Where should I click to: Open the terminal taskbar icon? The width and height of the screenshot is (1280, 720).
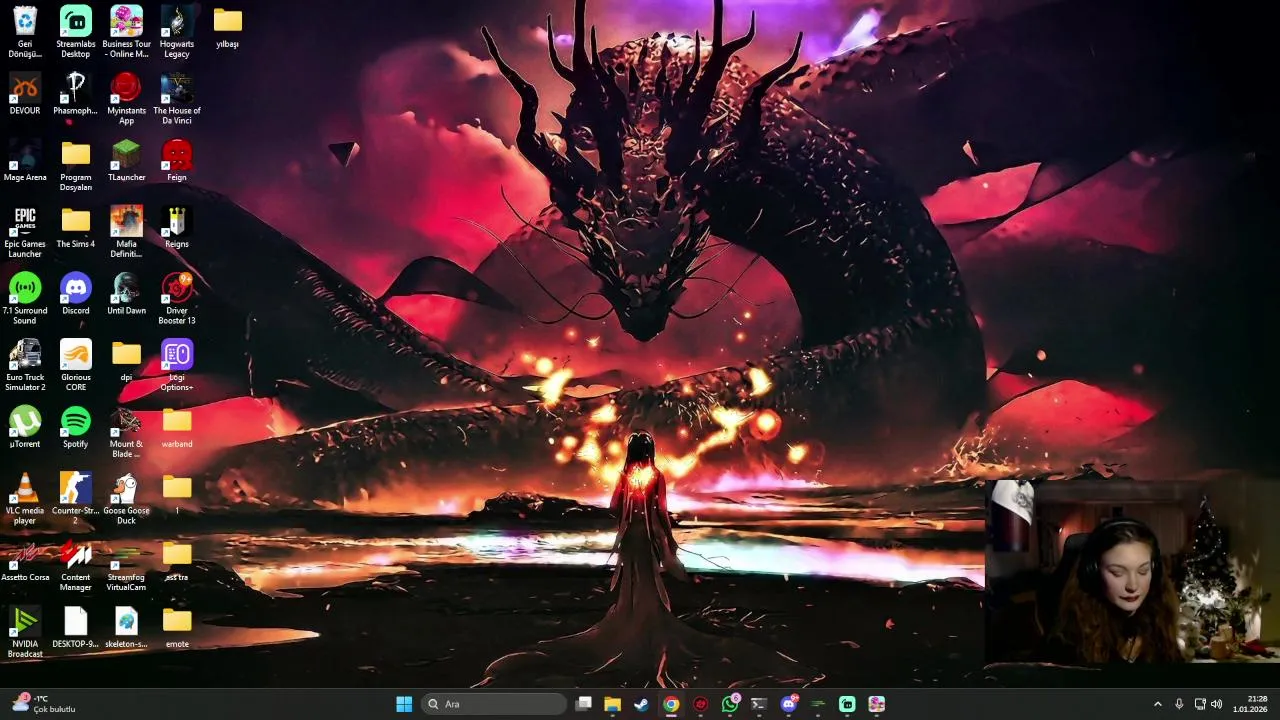click(759, 704)
